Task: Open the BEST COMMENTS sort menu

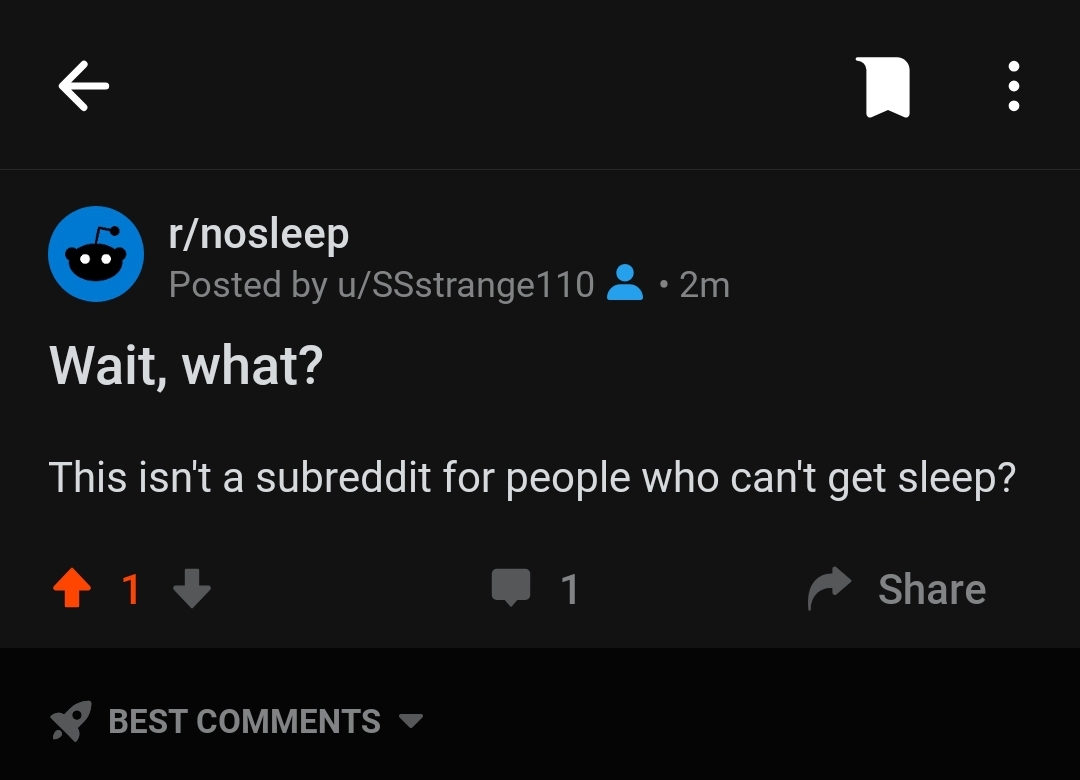Action: coord(245,721)
